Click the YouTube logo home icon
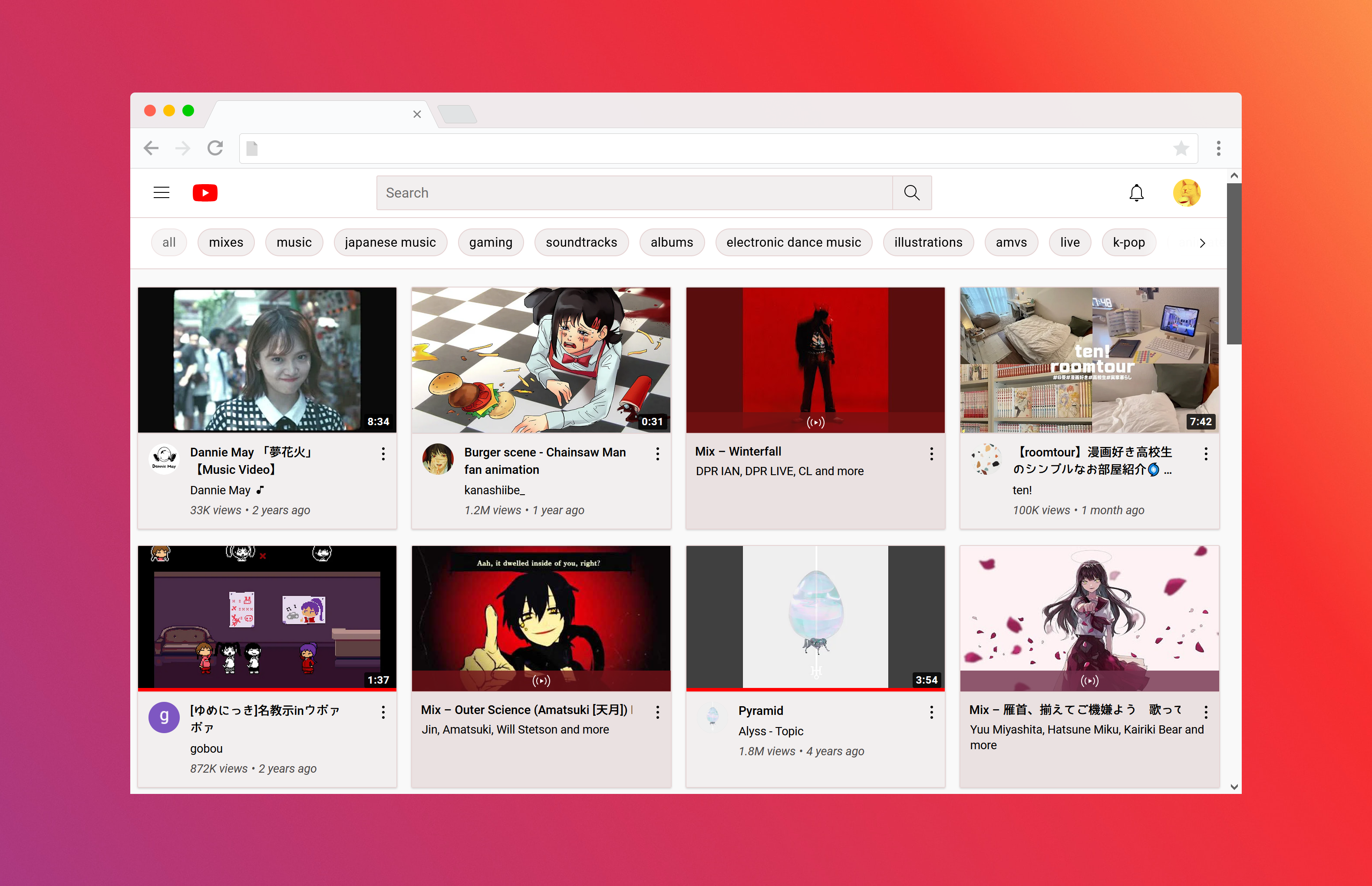Image resolution: width=1372 pixels, height=886 pixels. [x=204, y=193]
